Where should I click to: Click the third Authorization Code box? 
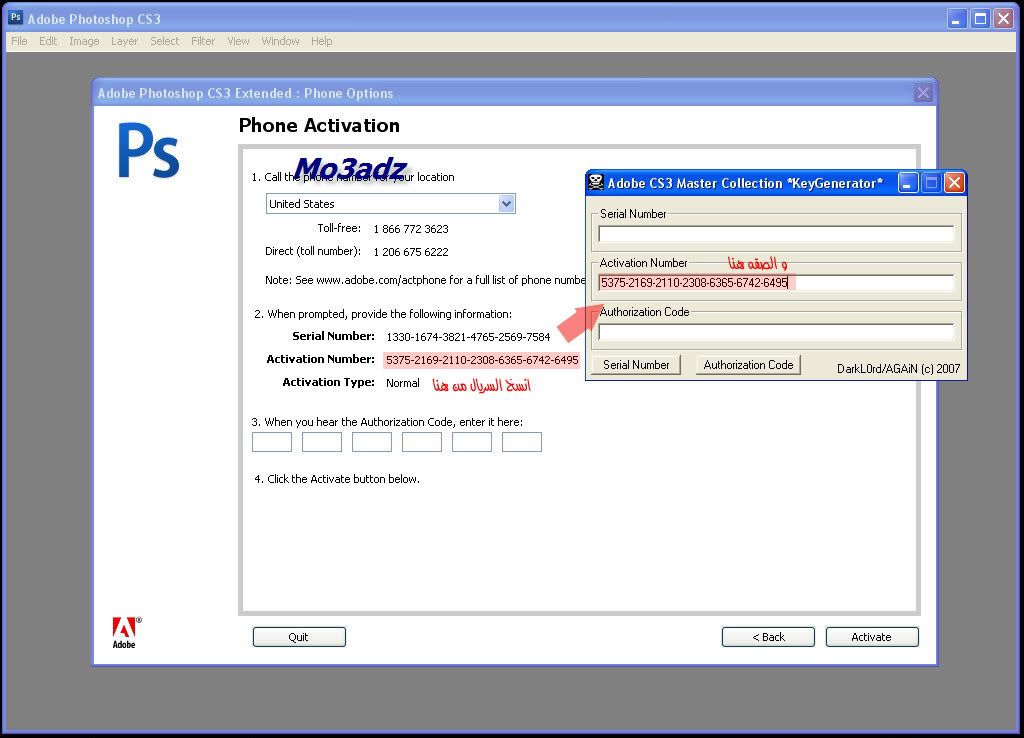pos(372,442)
